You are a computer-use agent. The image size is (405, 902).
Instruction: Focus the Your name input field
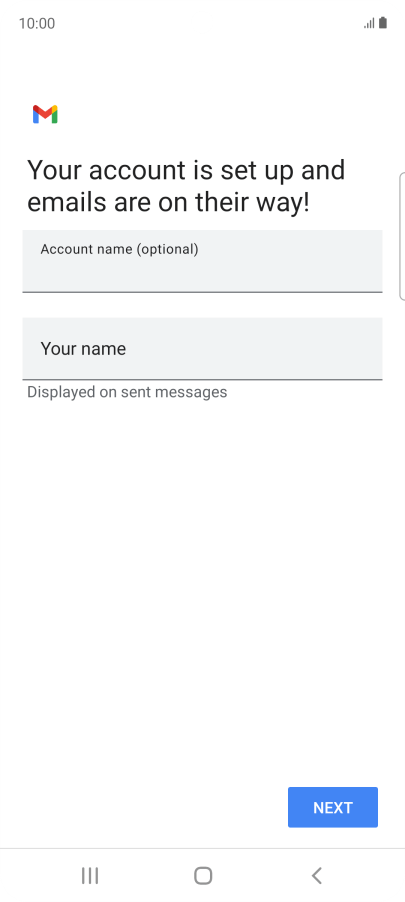coord(202,349)
